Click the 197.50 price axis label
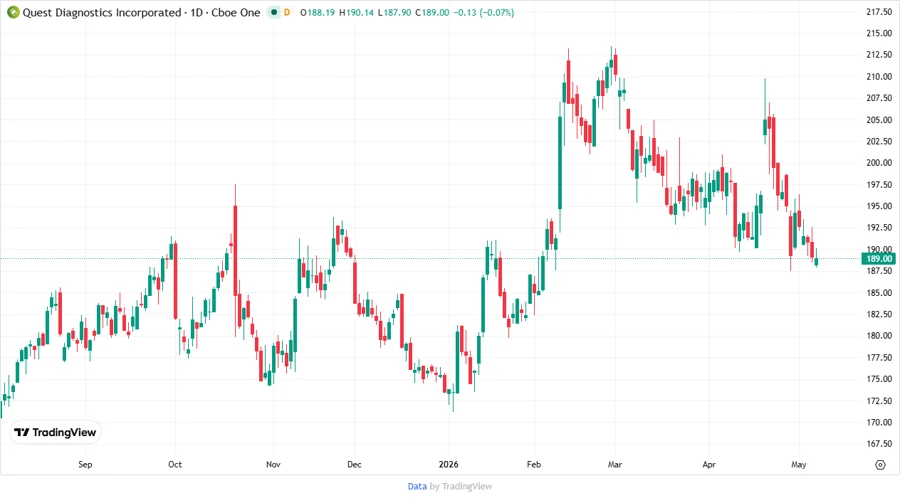Viewport: 900px width, 498px height. click(x=879, y=185)
